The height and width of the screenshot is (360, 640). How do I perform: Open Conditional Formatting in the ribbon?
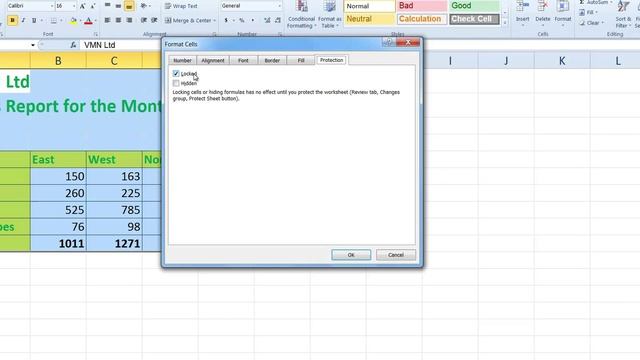(301, 15)
